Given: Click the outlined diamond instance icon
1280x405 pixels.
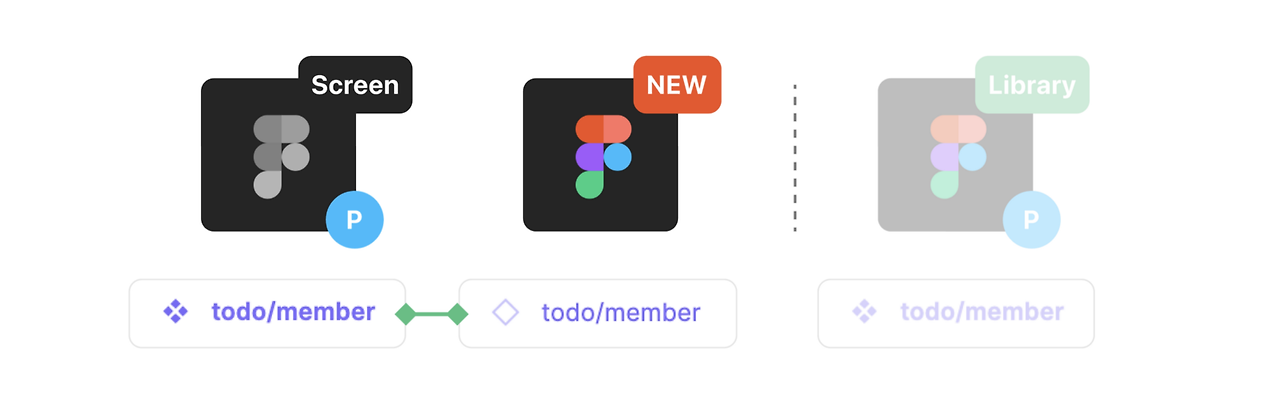Looking at the screenshot, I should 506,313.
